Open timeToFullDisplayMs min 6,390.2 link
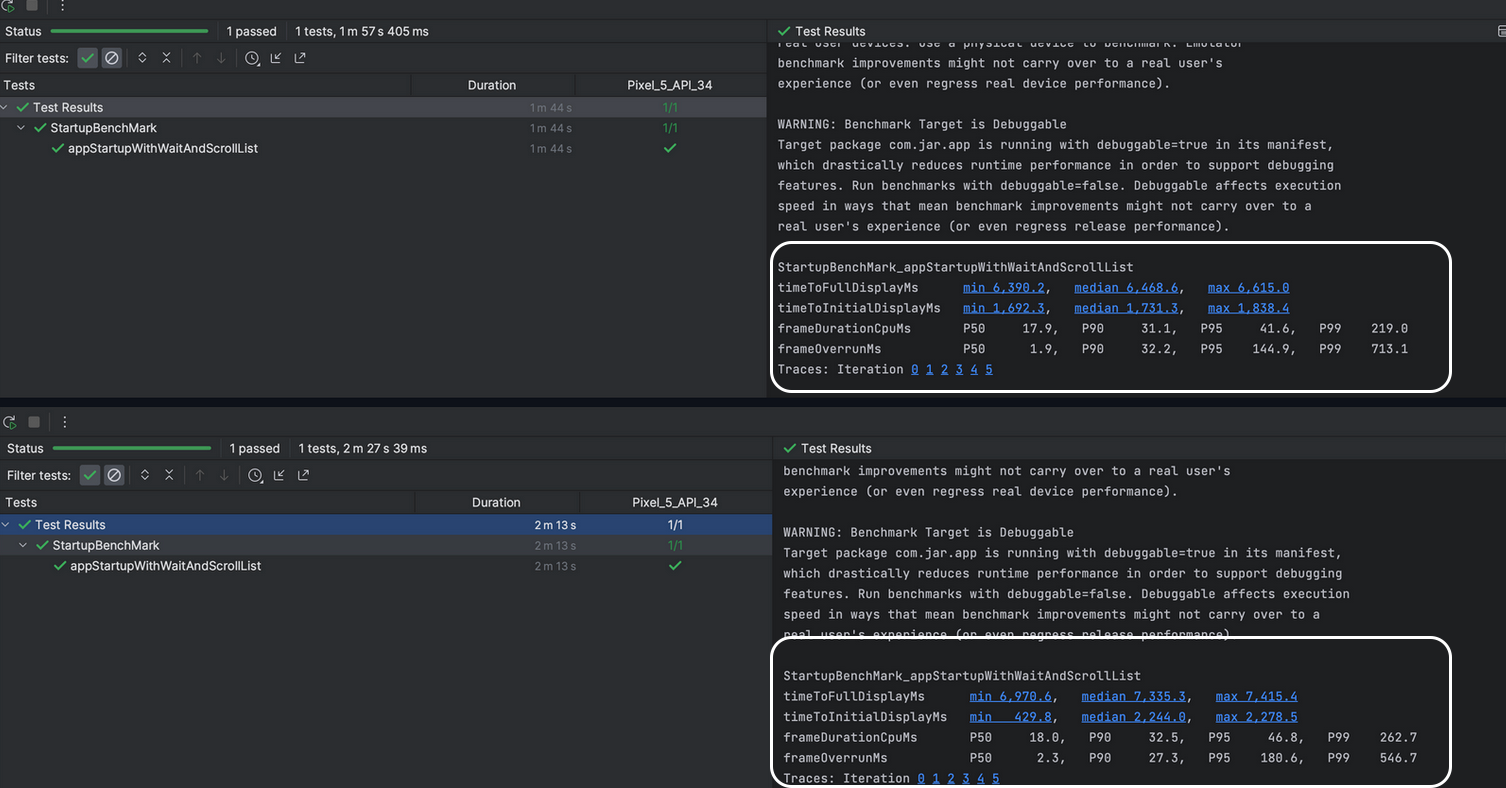1506x788 pixels. pyautogui.click(x=1005, y=288)
